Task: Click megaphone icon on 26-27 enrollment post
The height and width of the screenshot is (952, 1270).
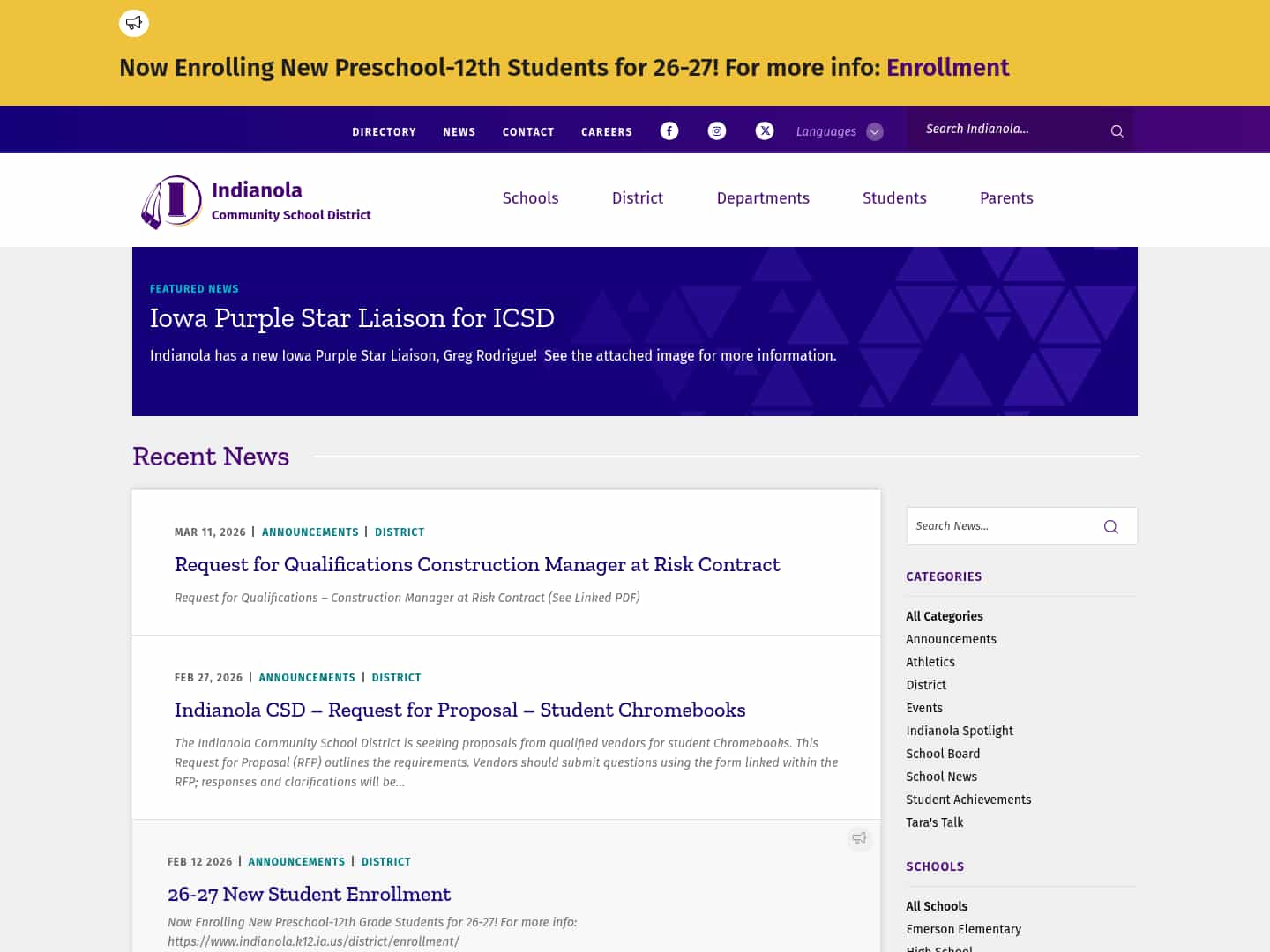Action: pyautogui.click(x=859, y=838)
